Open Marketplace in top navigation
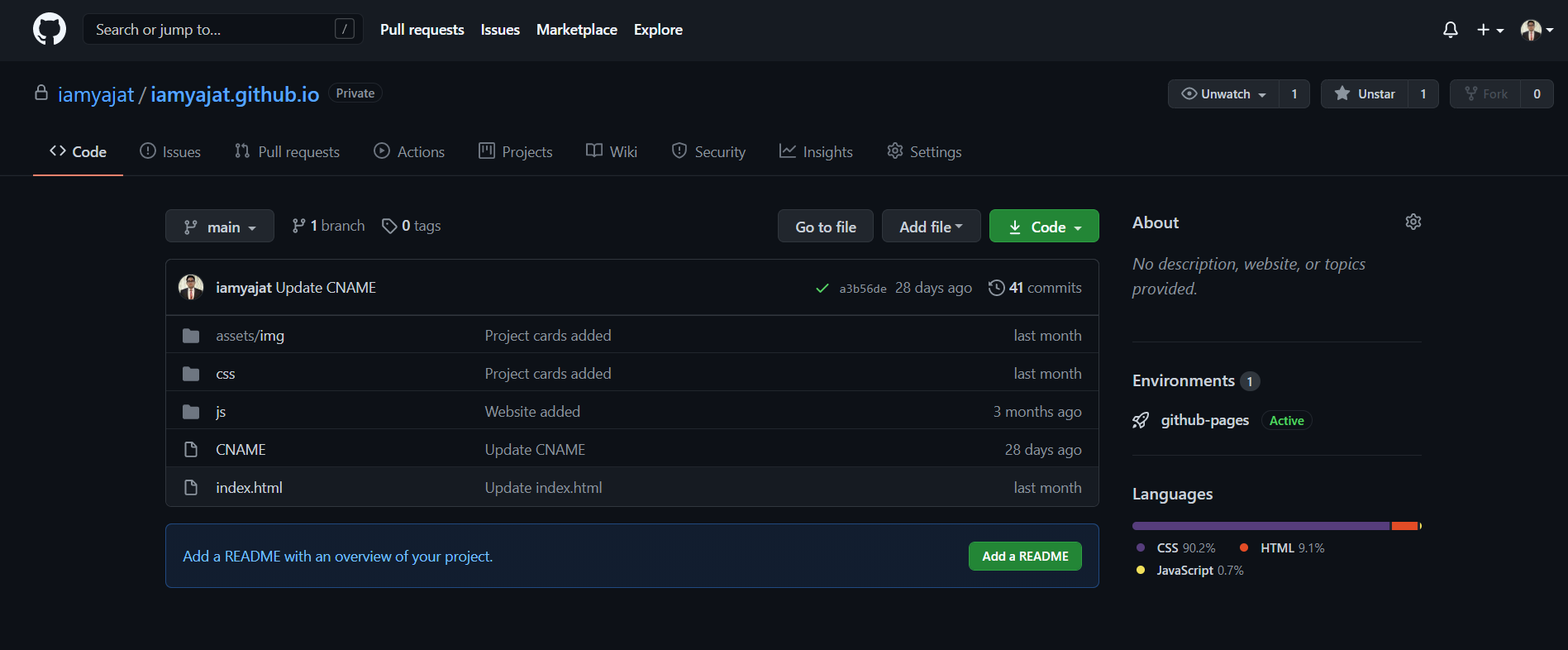This screenshot has width=1568, height=650. pyautogui.click(x=577, y=30)
